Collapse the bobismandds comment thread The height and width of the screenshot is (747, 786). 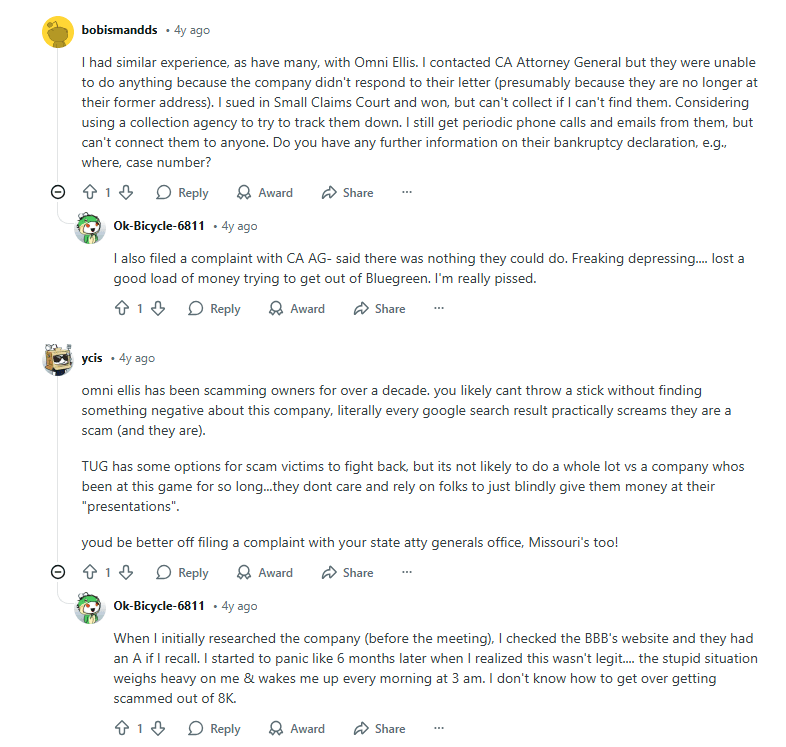[58, 193]
